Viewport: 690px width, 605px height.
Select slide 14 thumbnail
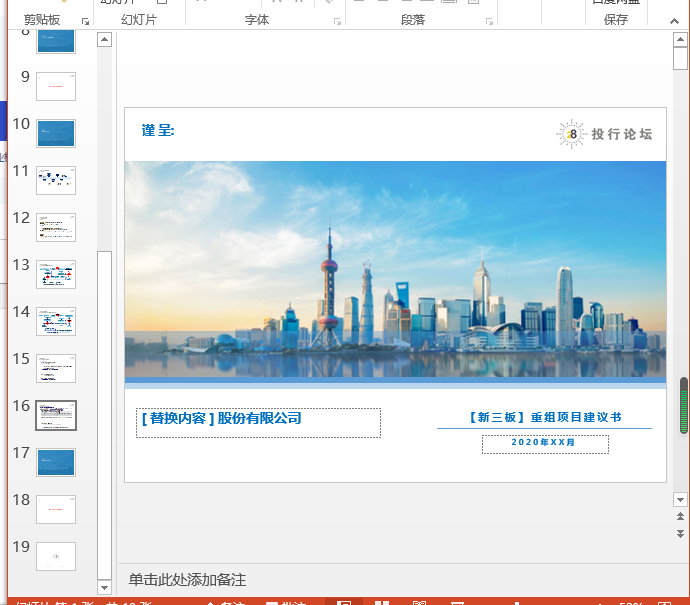click(56, 322)
